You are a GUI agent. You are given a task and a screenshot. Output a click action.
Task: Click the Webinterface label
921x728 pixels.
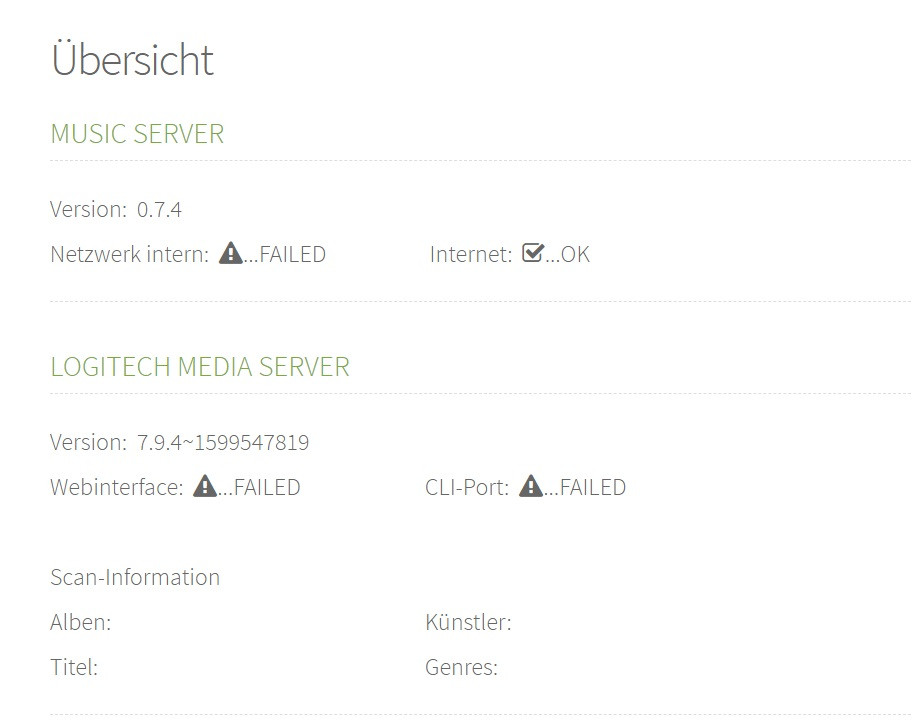pos(117,488)
